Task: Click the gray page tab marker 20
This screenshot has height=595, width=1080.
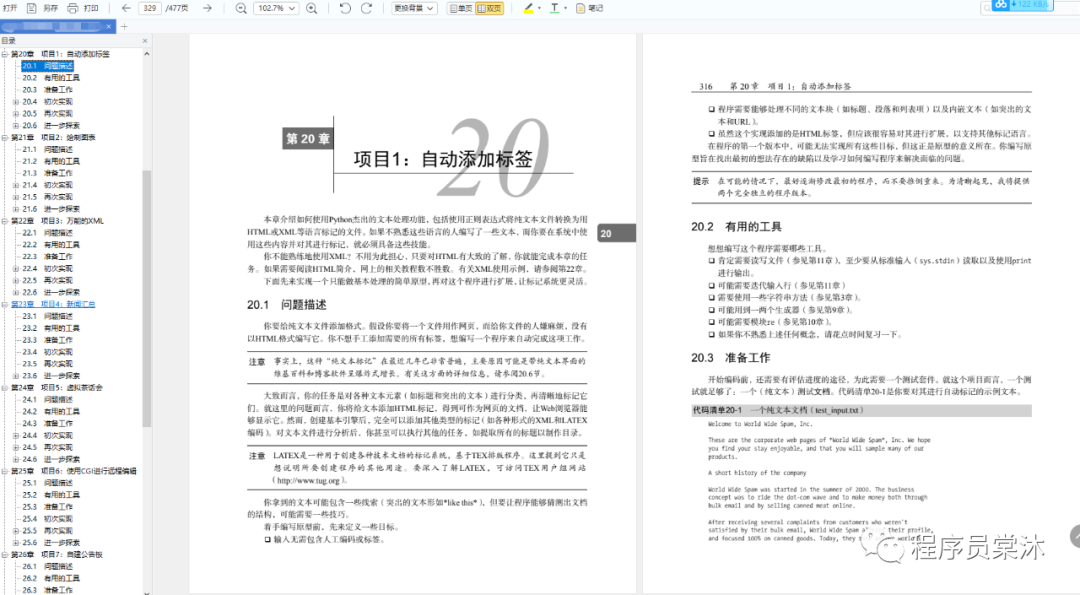Action: tap(616, 233)
